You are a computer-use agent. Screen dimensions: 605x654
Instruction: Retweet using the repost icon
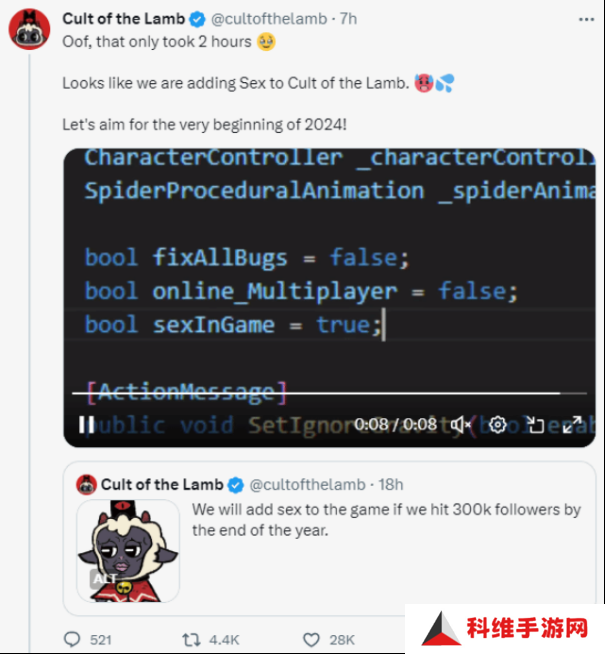pos(191,639)
